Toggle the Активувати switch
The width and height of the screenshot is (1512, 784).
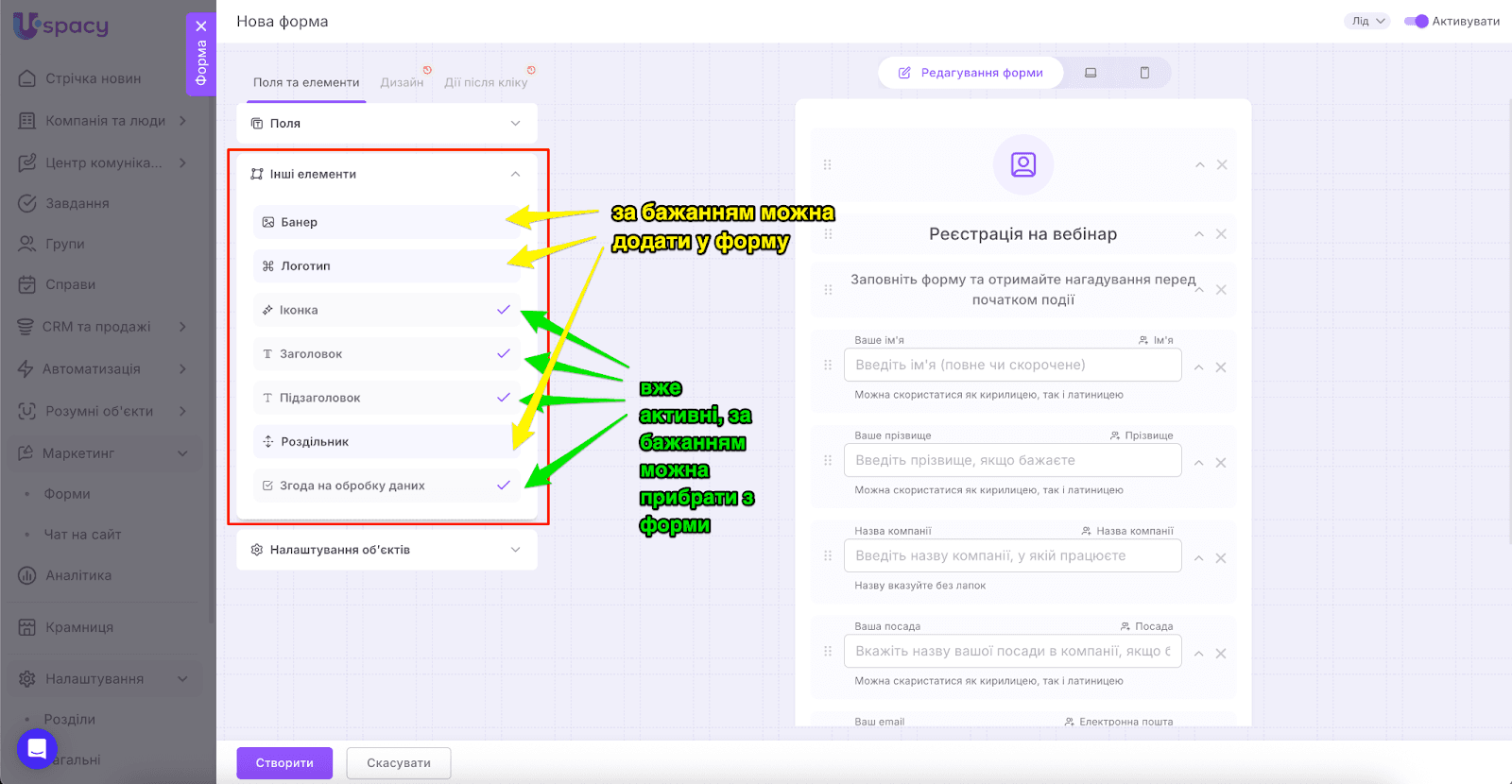1416,21
